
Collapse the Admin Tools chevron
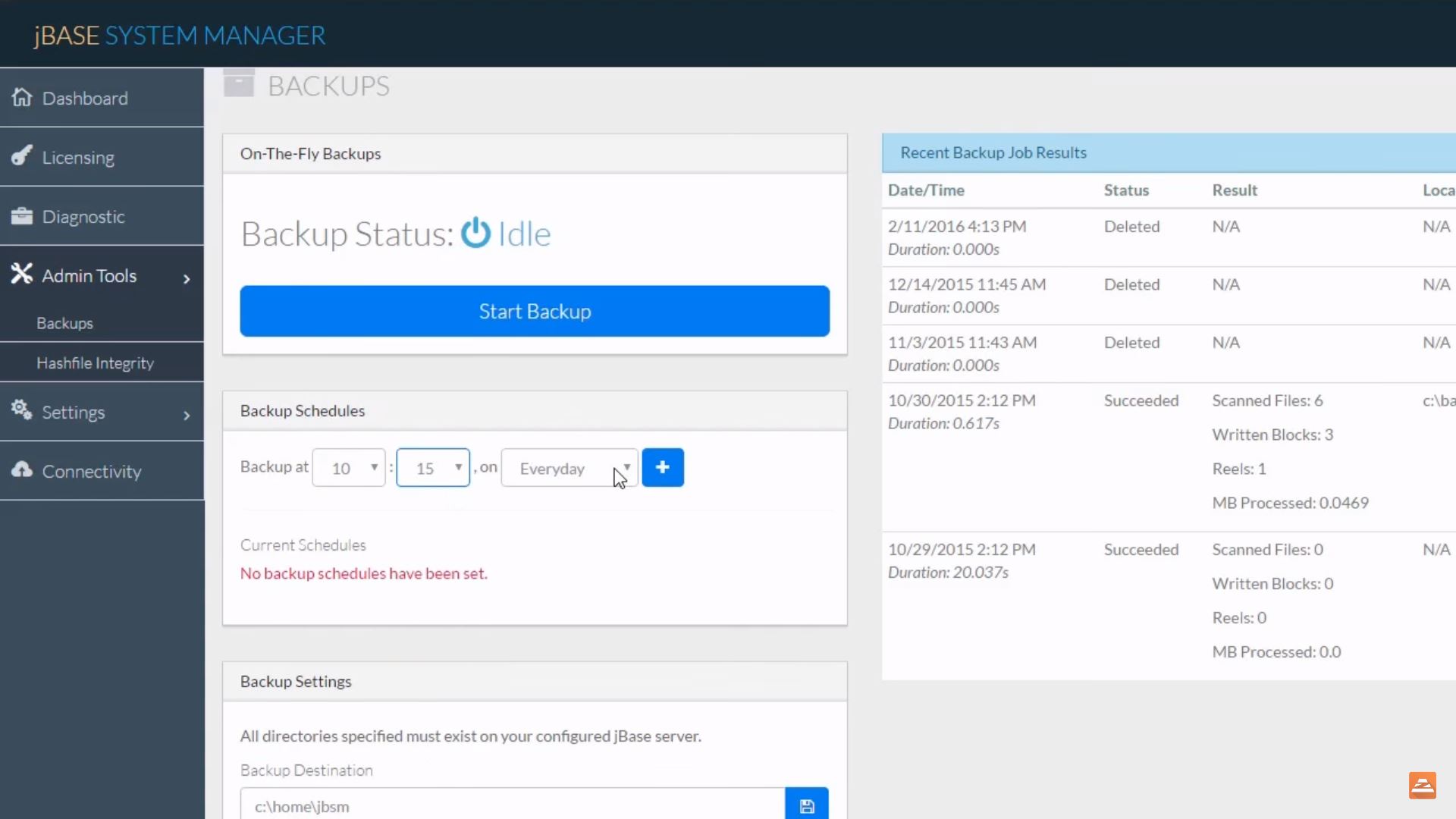click(x=187, y=278)
